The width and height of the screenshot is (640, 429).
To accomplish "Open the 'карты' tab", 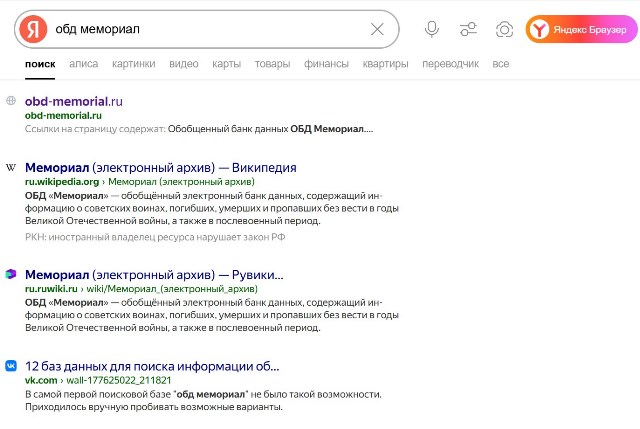I will click(x=227, y=64).
